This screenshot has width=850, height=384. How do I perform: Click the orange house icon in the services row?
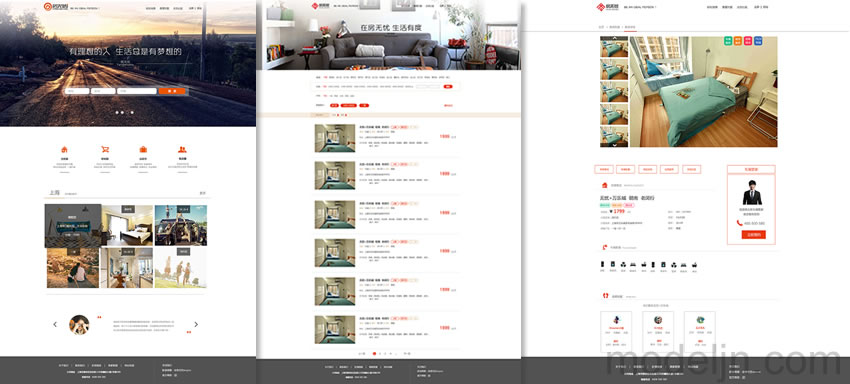pos(64,150)
